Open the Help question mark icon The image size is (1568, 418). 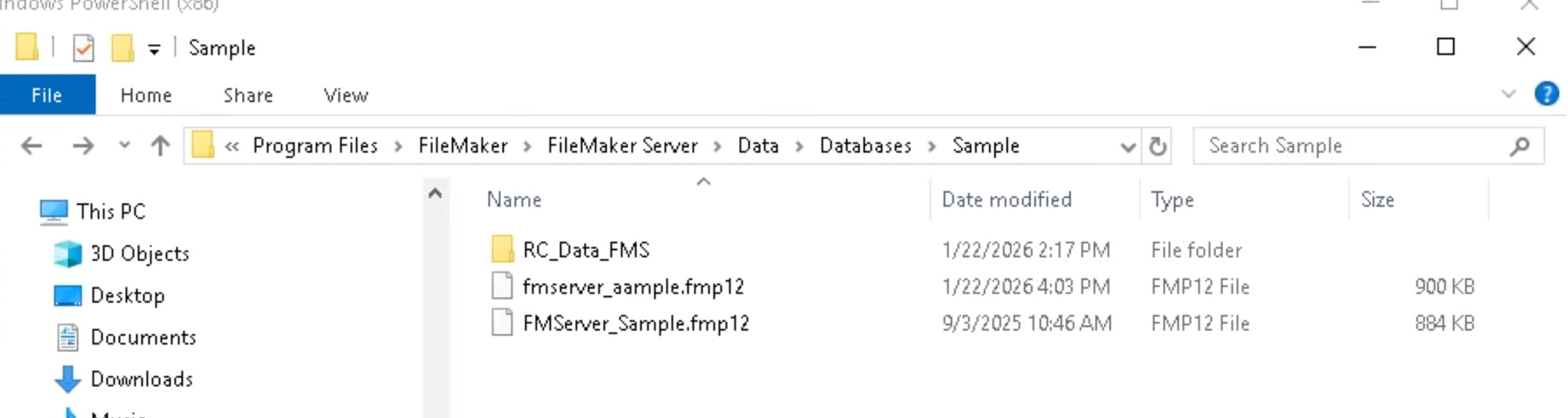(x=1546, y=94)
